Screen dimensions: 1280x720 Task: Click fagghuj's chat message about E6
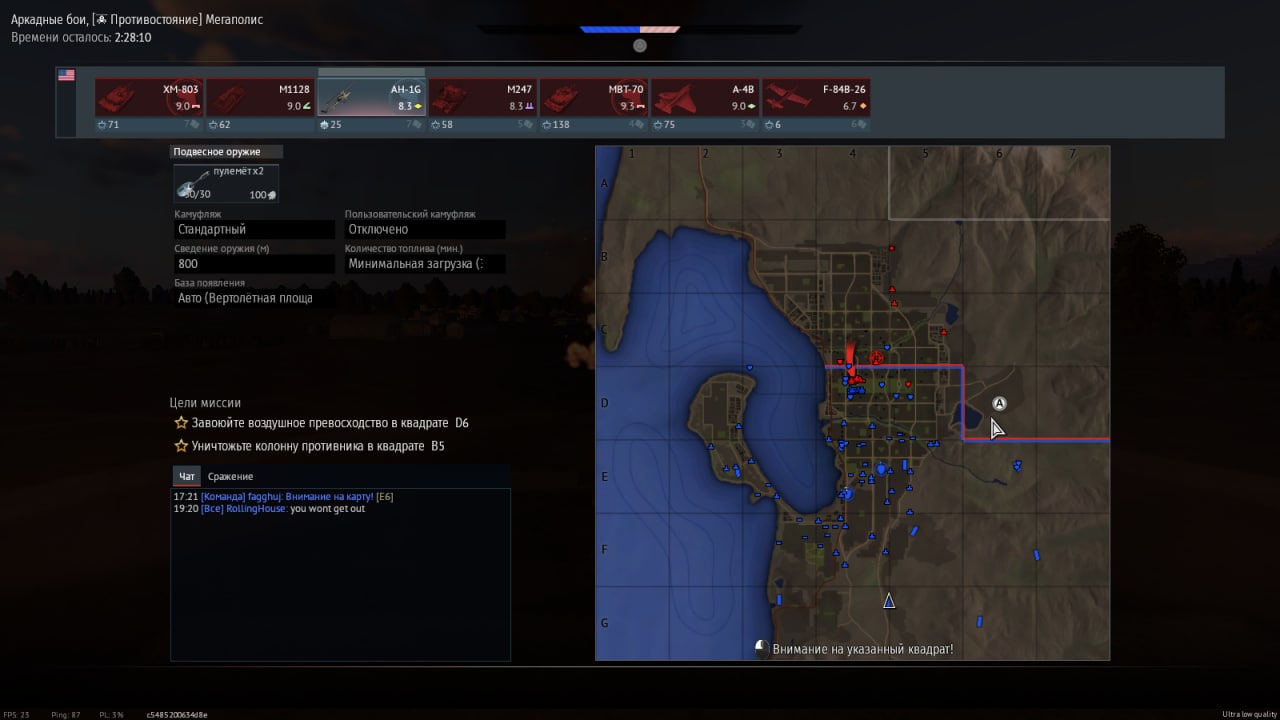pos(283,496)
